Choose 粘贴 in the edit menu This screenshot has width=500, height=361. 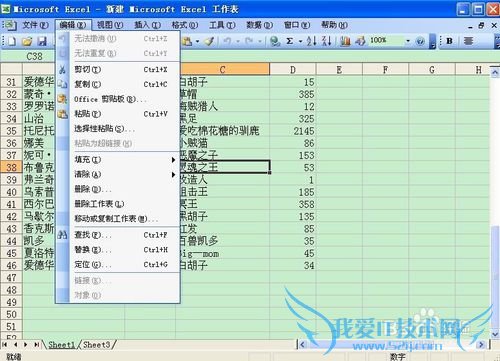click(x=118, y=114)
